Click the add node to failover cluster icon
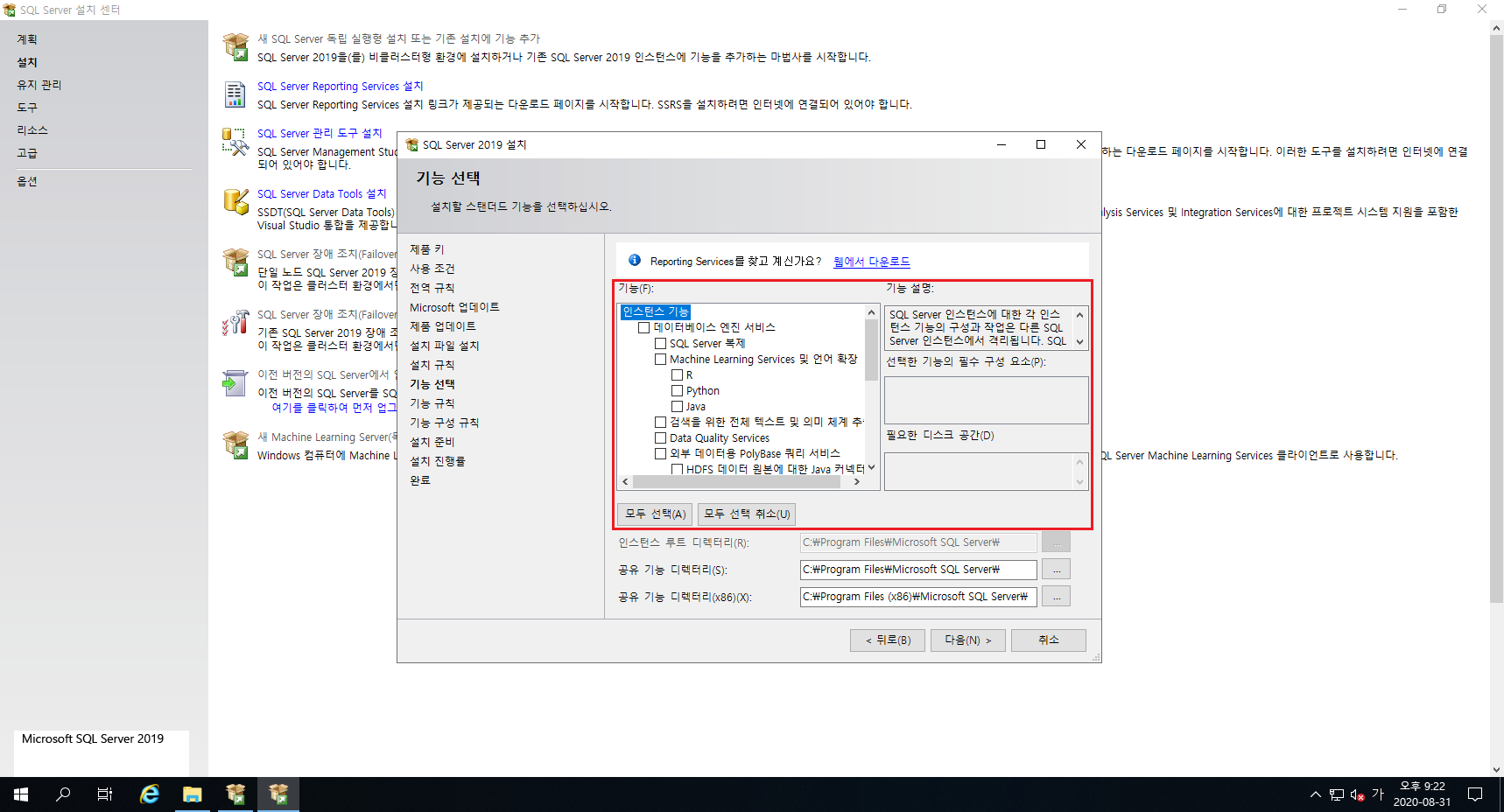1504x812 pixels. pos(235,323)
